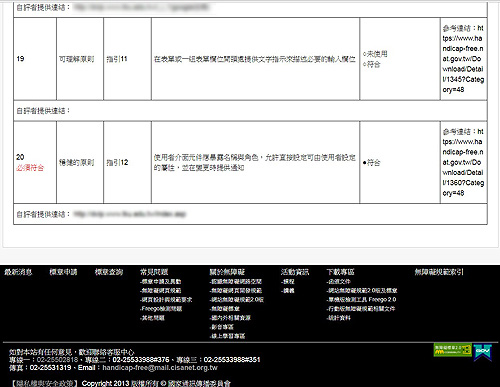Select 符合 radio option in row 20
This screenshot has width=500, height=387.
(365, 163)
